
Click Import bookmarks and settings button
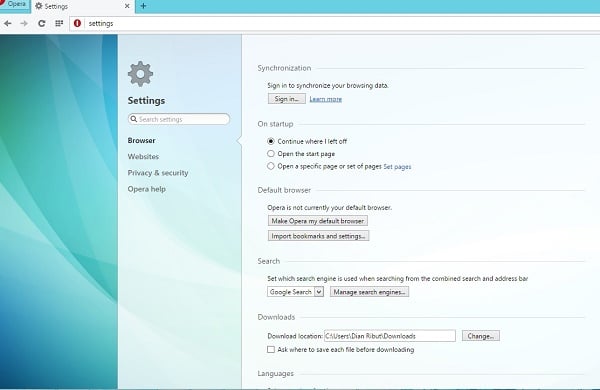coord(318,236)
